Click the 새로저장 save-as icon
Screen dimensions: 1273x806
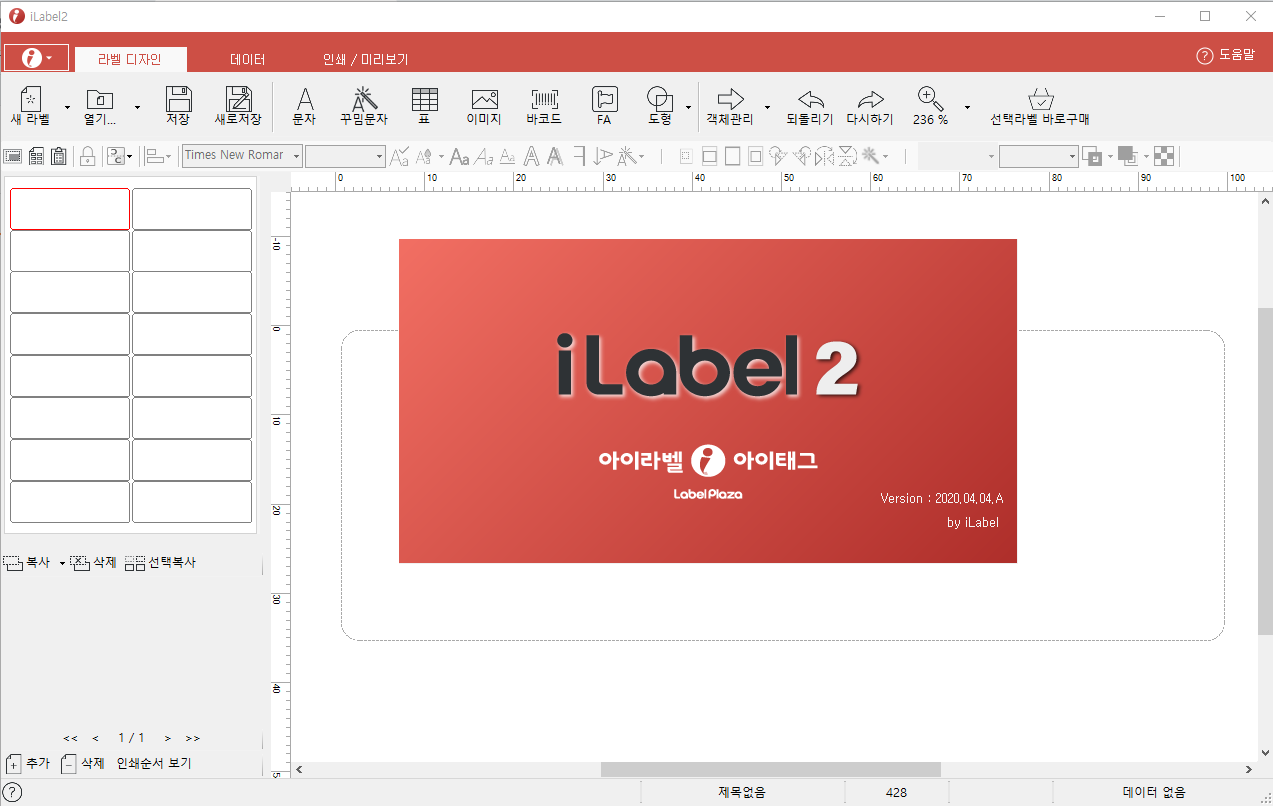[238, 107]
